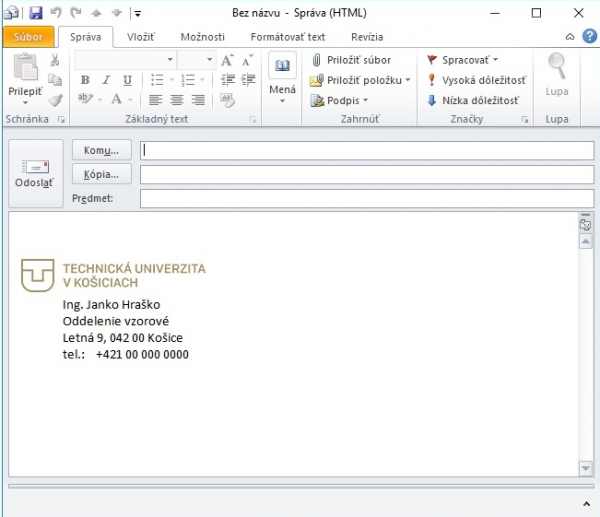Screen dimensions: 600x517
Task: Open the Základný text dialog launcher
Action: [x=253, y=120]
